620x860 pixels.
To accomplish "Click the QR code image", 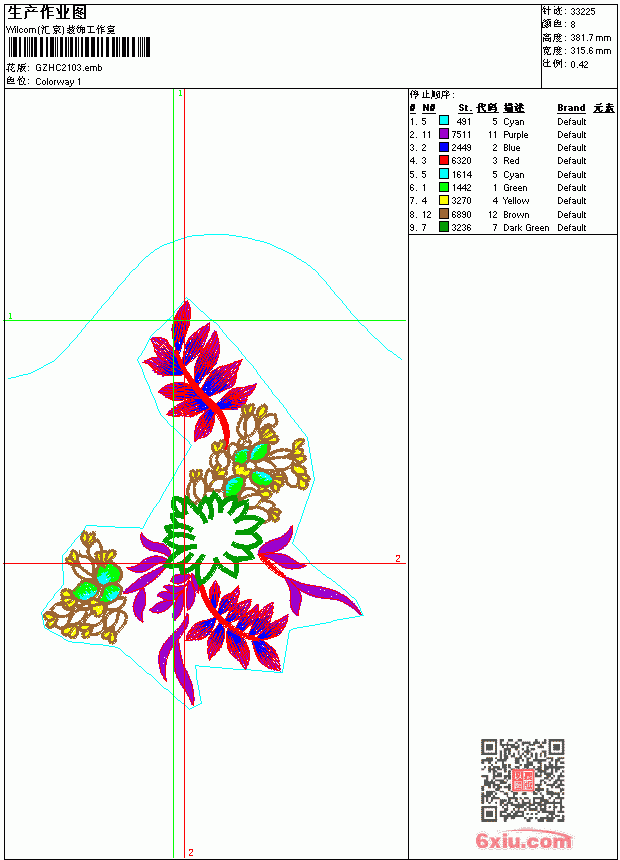I will [523, 780].
